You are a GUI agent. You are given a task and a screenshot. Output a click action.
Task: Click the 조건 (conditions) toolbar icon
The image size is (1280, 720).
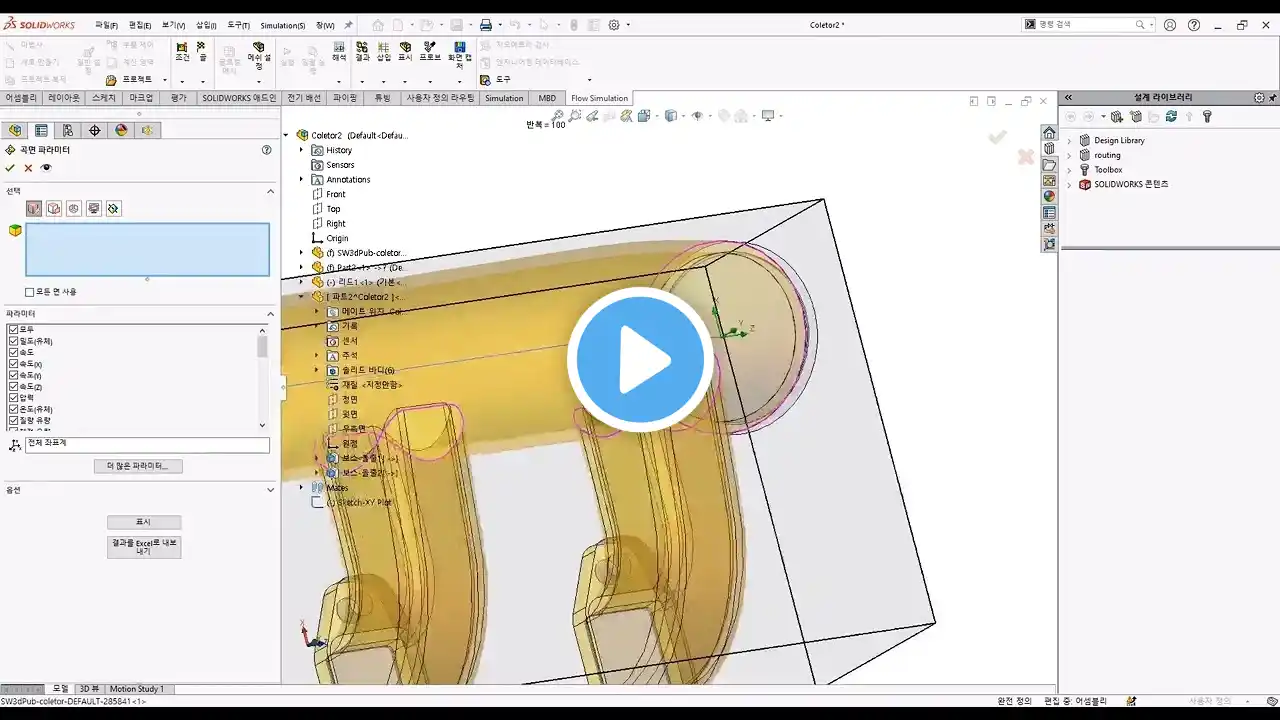(182, 52)
